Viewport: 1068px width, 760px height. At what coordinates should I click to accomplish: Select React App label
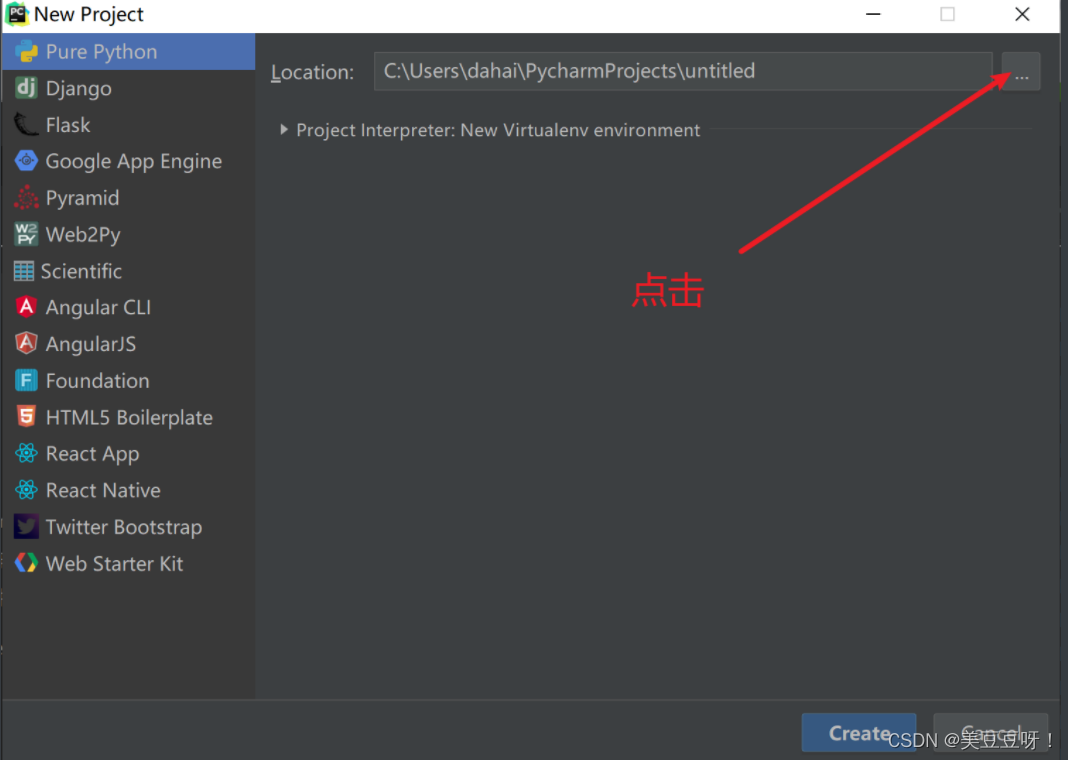coord(93,454)
